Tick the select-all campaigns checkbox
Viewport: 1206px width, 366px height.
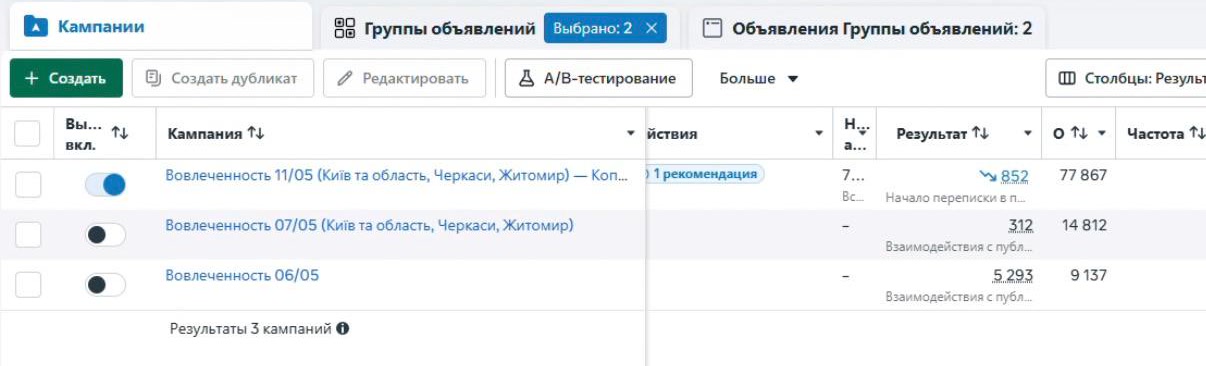tap(28, 133)
